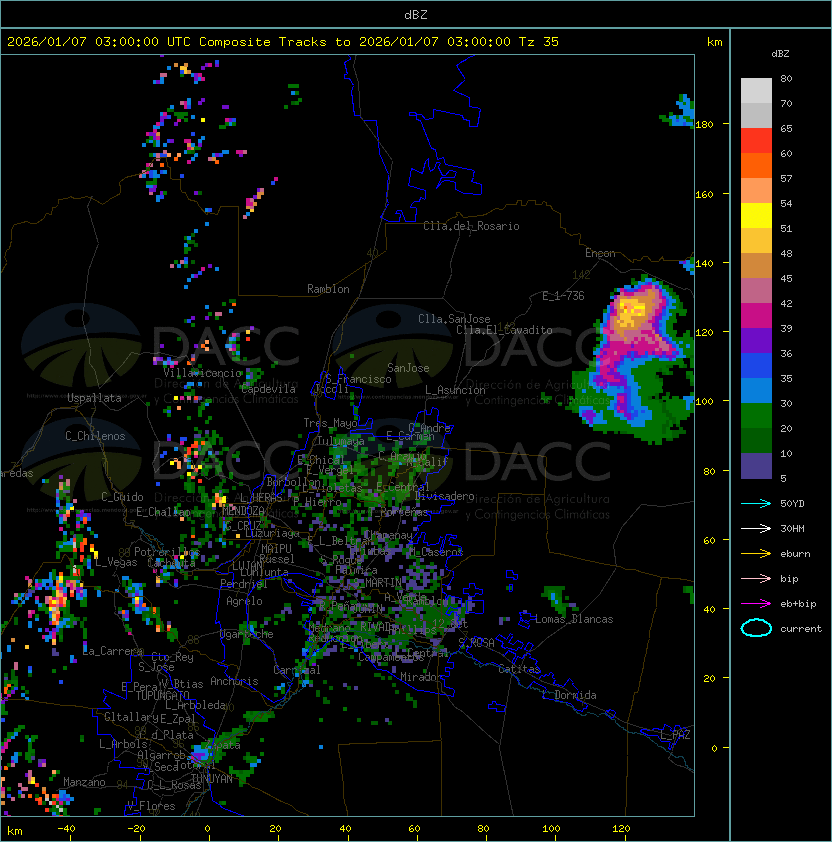Viewport: 832px width, 842px height.
Task: Click the 'E_1-736' map label
Action: coord(563,296)
